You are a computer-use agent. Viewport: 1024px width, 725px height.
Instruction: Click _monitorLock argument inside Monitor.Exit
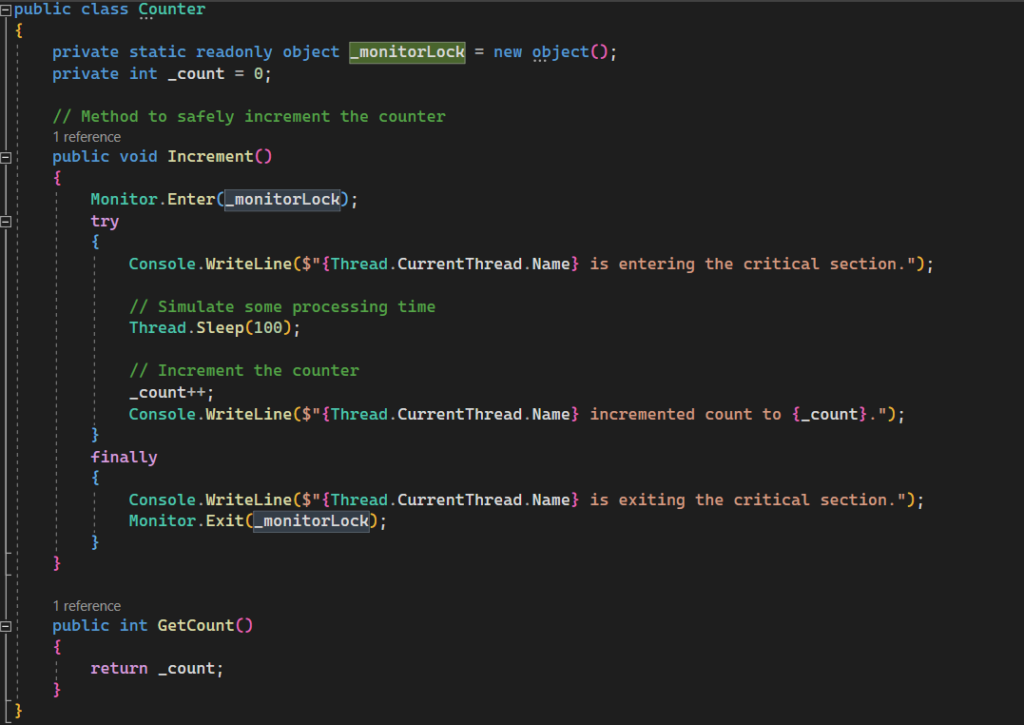[311, 521]
